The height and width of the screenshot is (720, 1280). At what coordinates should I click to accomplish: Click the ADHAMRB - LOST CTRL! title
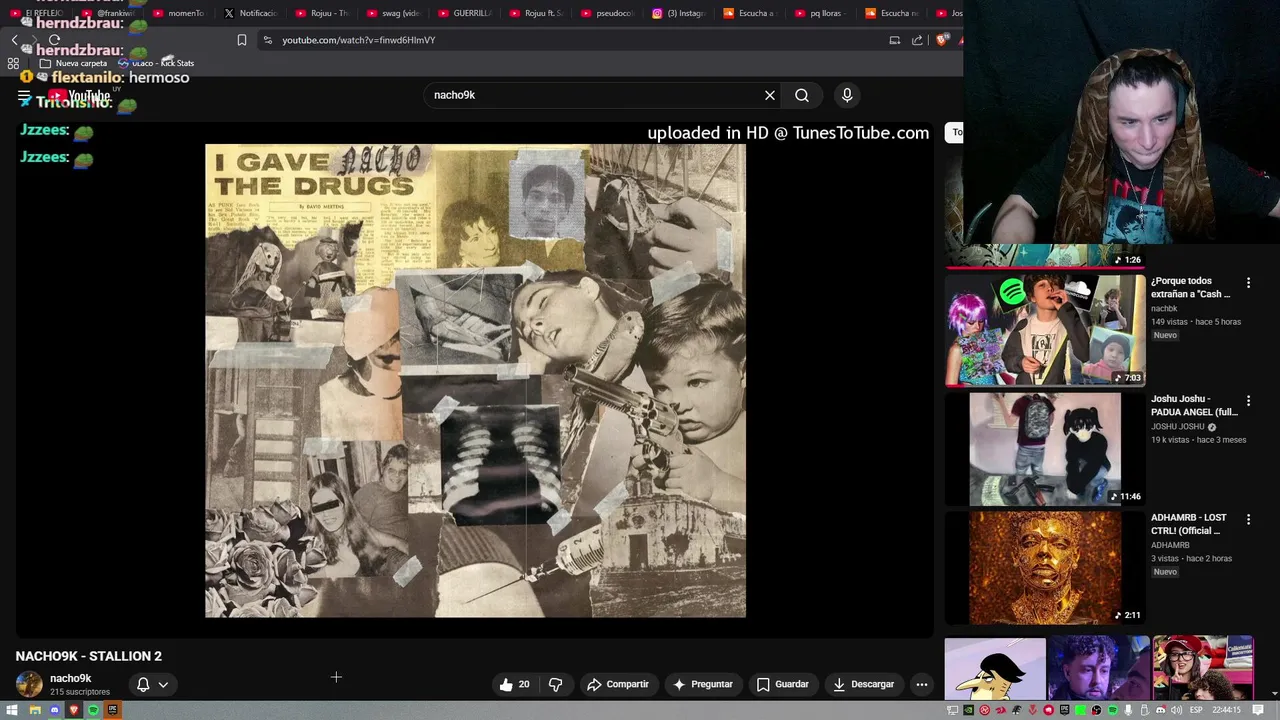(x=1188, y=524)
